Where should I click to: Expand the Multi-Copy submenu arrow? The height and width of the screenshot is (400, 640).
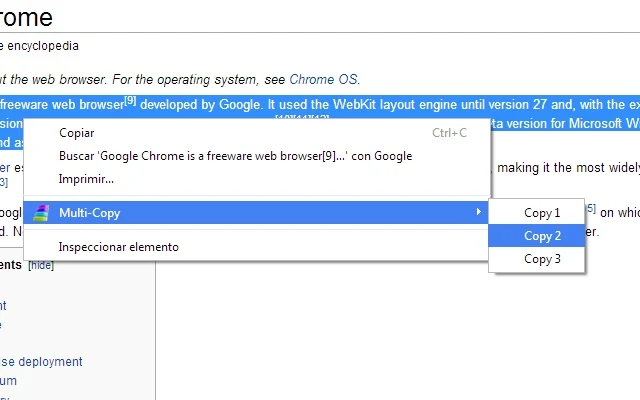click(478, 212)
